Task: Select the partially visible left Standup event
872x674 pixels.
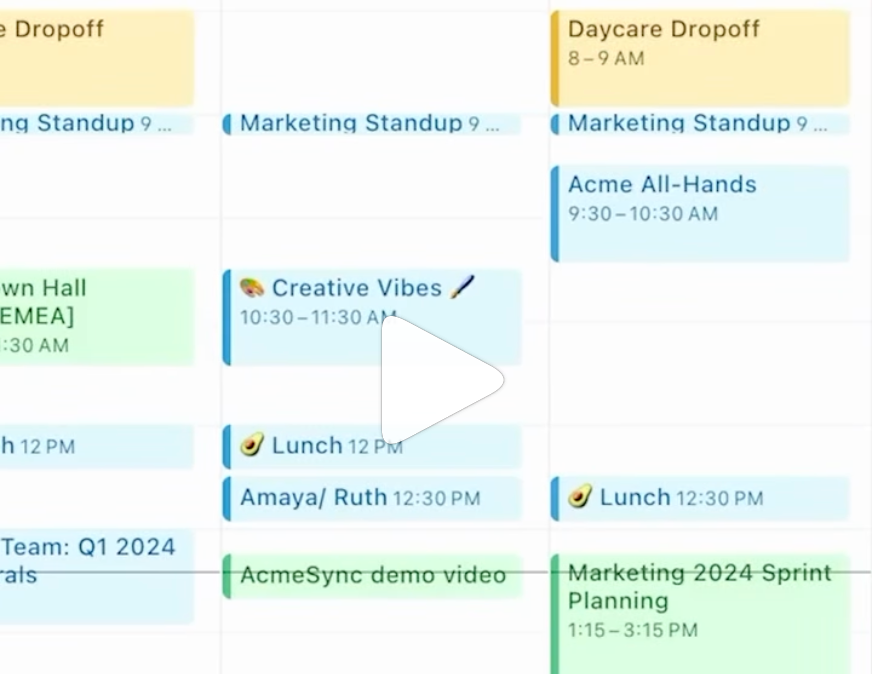Action: [x=97, y=123]
